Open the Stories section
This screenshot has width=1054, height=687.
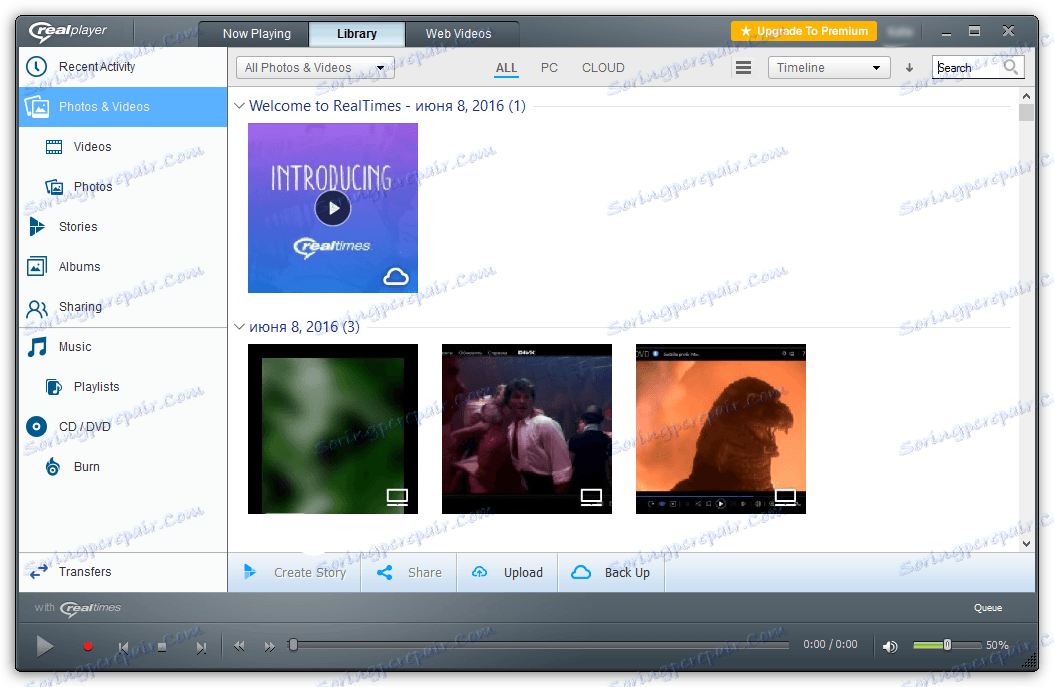point(37,226)
